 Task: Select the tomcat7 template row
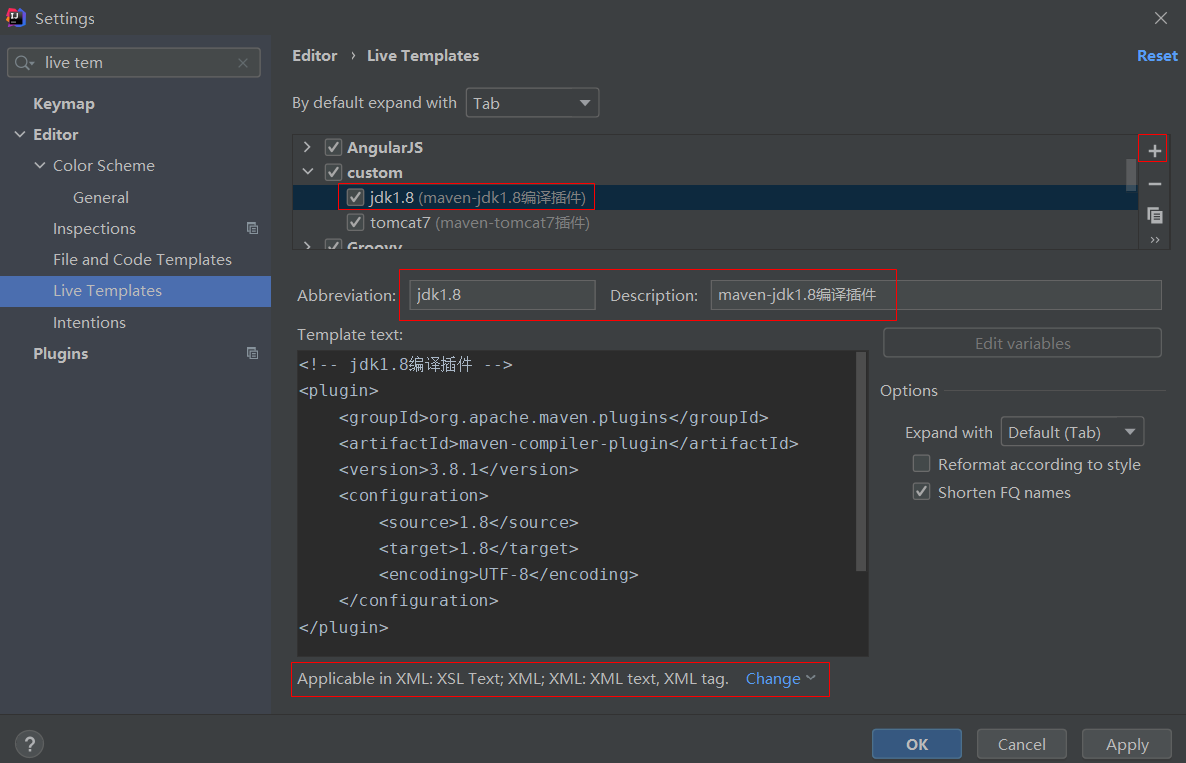click(715, 222)
